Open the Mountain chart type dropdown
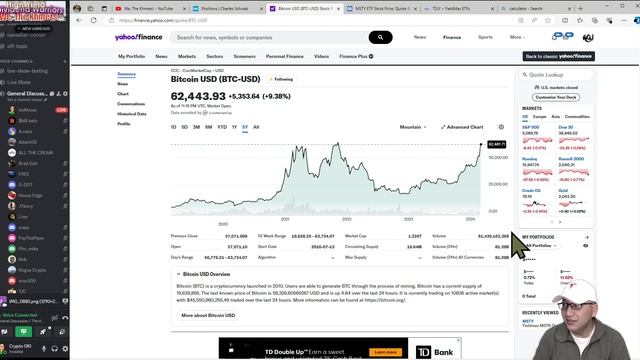Image resolution: width=640 pixels, height=360 pixels. click(413, 127)
